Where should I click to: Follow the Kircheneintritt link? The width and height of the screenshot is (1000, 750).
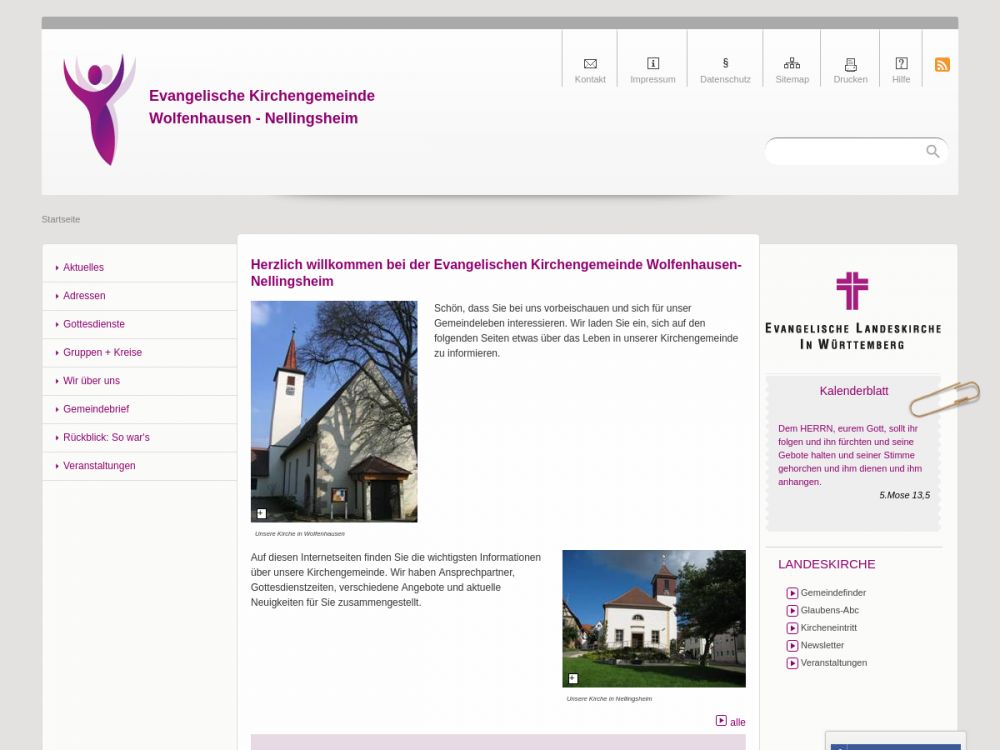pyautogui.click(x=828, y=628)
